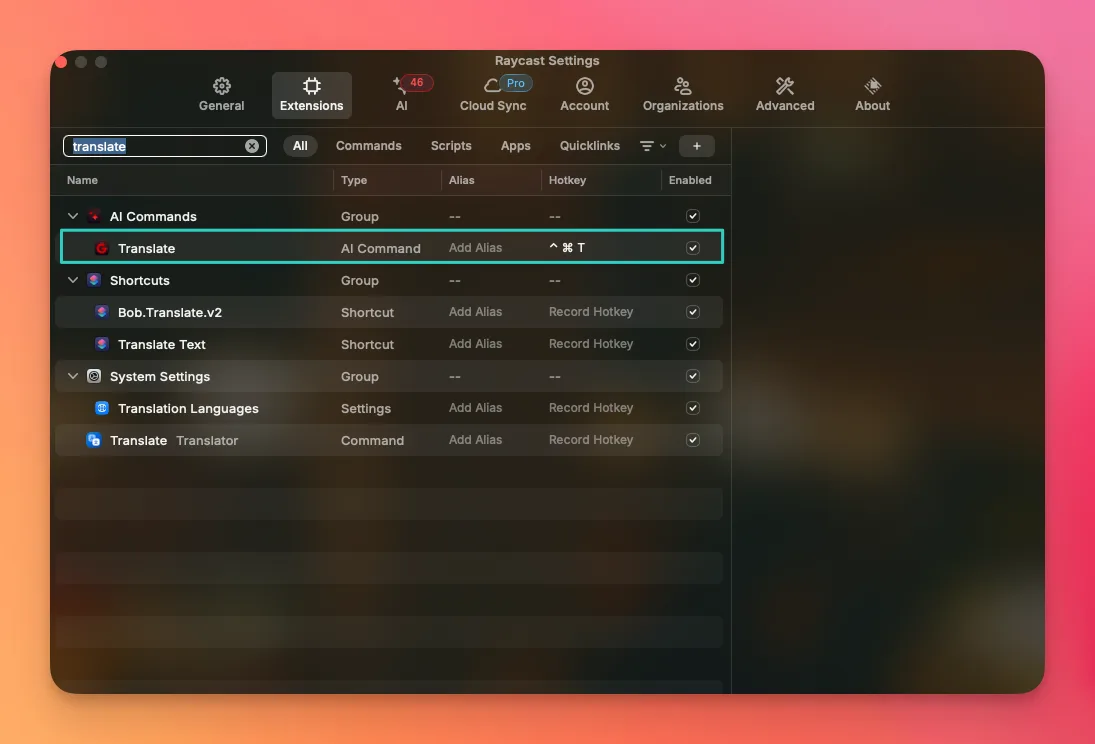Sort by the Type column header
Viewport: 1095px width, 744px height.
[x=354, y=180]
